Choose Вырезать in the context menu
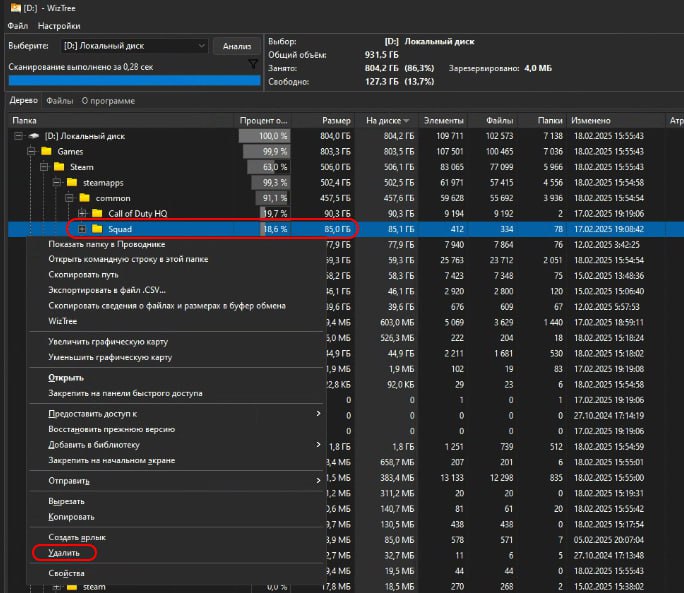Image resolution: width=684 pixels, height=593 pixels. 66,501
